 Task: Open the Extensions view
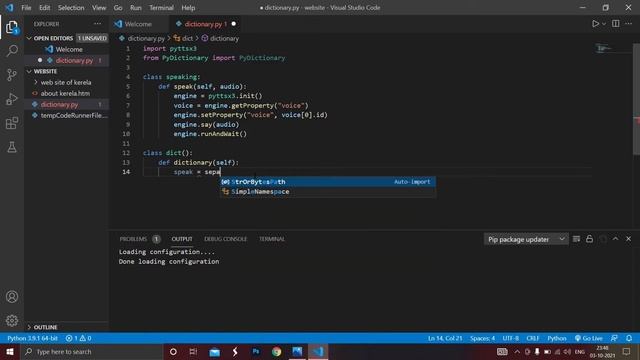coord(12,123)
